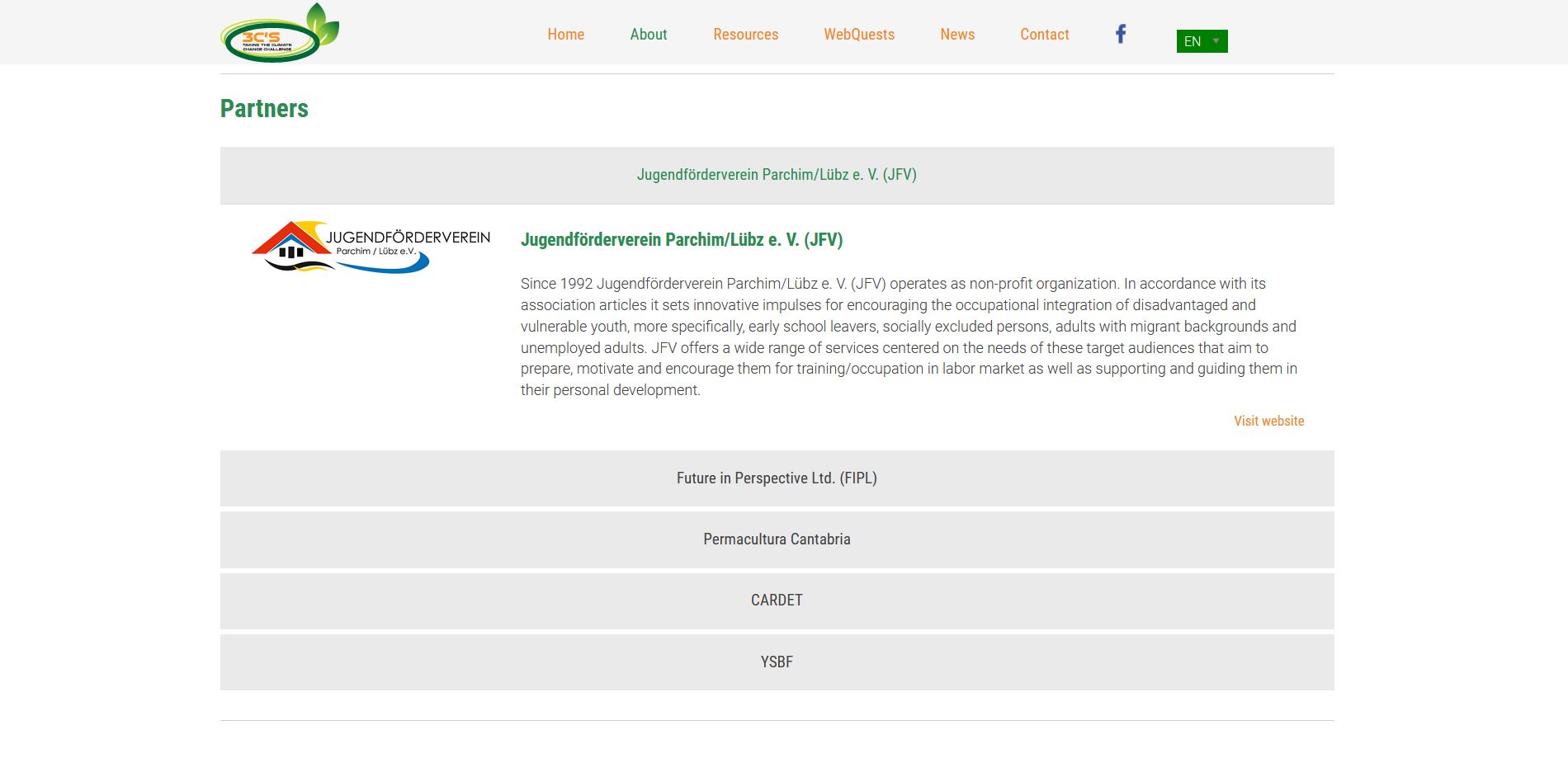Click the Partners page heading
The height and width of the screenshot is (763, 1568).
[264, 108]
